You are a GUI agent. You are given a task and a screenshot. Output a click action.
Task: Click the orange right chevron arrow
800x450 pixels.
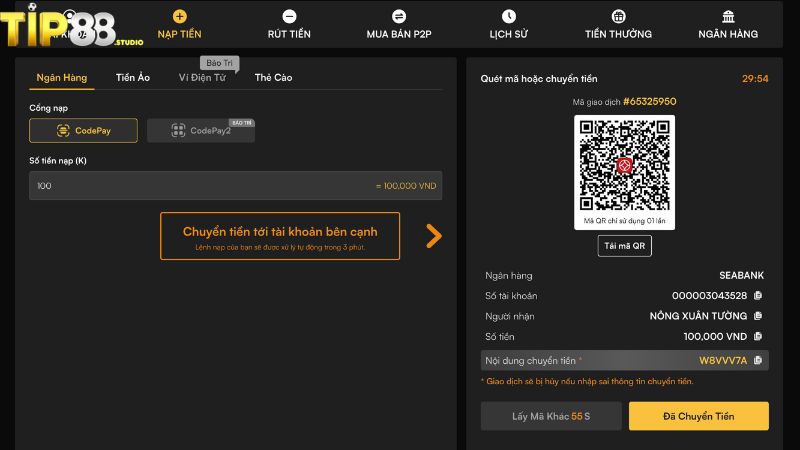(x=434, y=236)
